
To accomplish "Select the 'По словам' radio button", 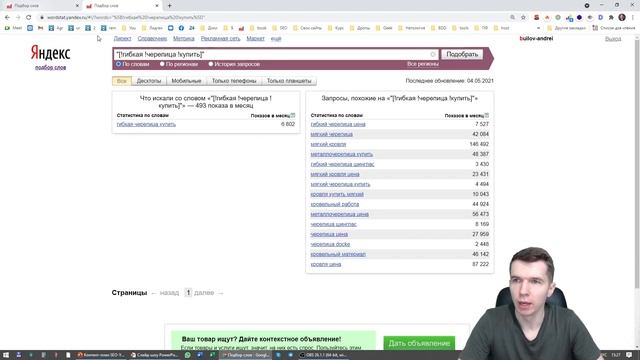I will click(118, 64).
